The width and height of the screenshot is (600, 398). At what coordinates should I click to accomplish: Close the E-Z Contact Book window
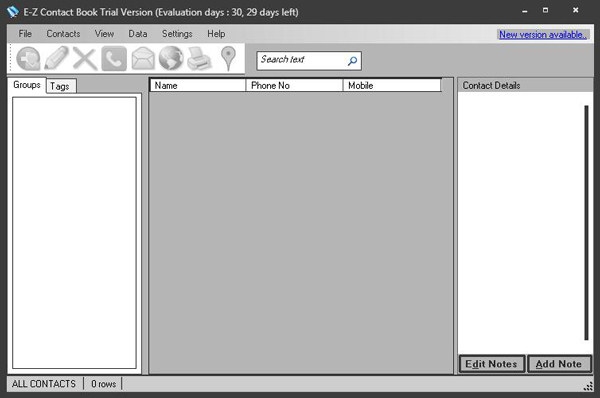(576, 10)
